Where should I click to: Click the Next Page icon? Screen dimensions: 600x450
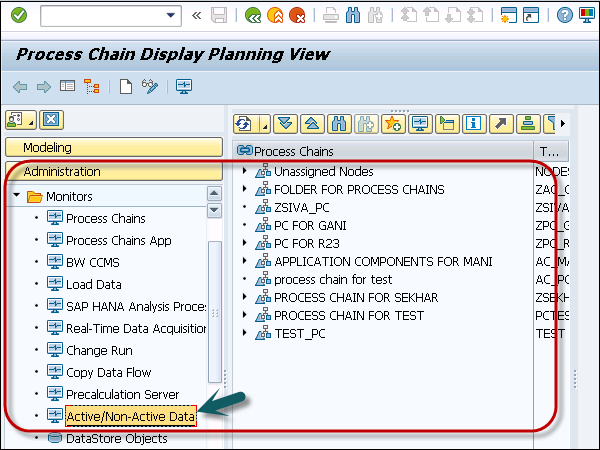[x=453, y=16]
